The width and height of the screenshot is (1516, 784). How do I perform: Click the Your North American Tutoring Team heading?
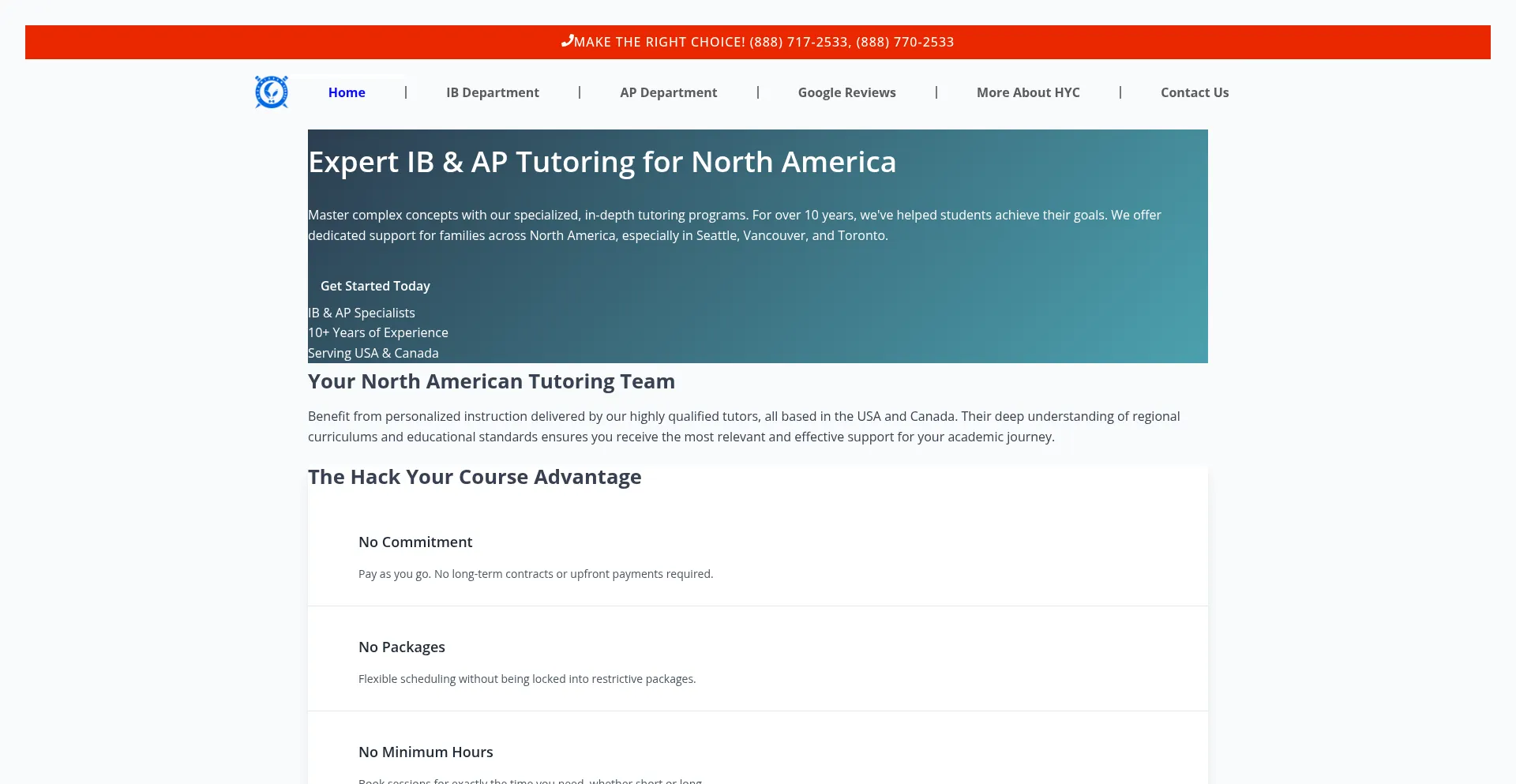[491, 381]
